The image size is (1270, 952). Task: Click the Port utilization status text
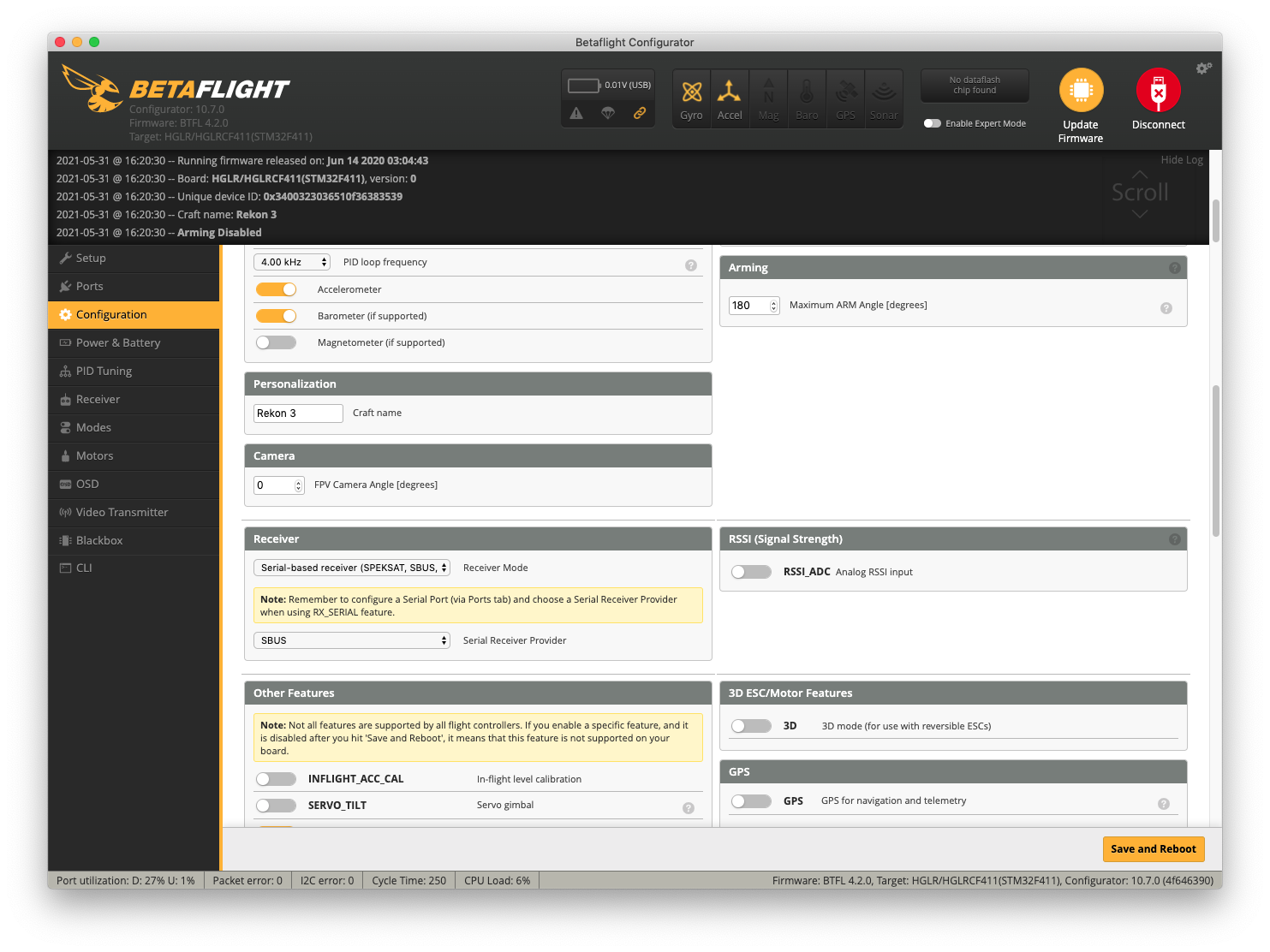[x=126, y=881]
